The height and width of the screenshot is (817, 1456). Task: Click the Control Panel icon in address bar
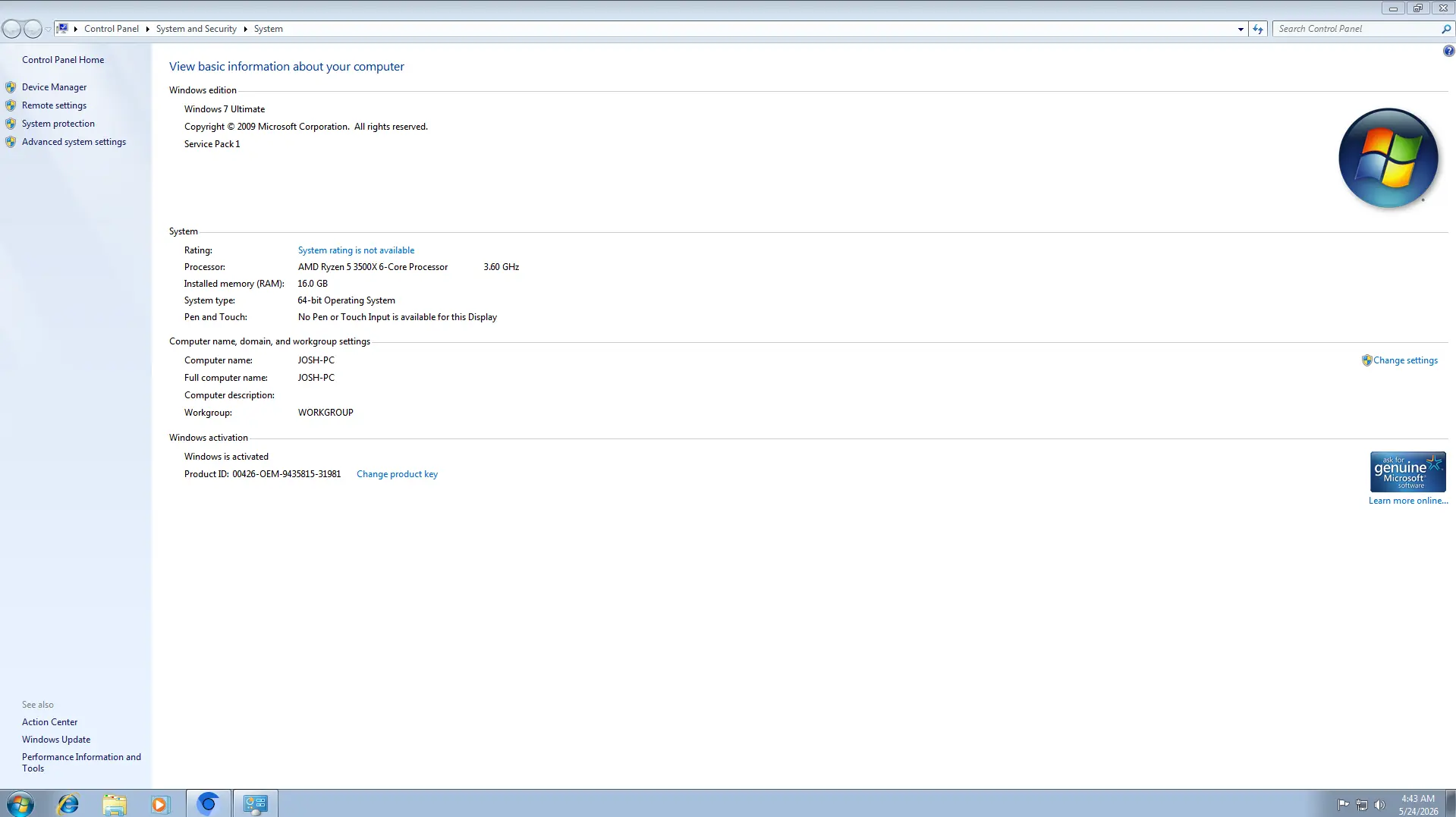pyautogui.click(x=63, y=28)
